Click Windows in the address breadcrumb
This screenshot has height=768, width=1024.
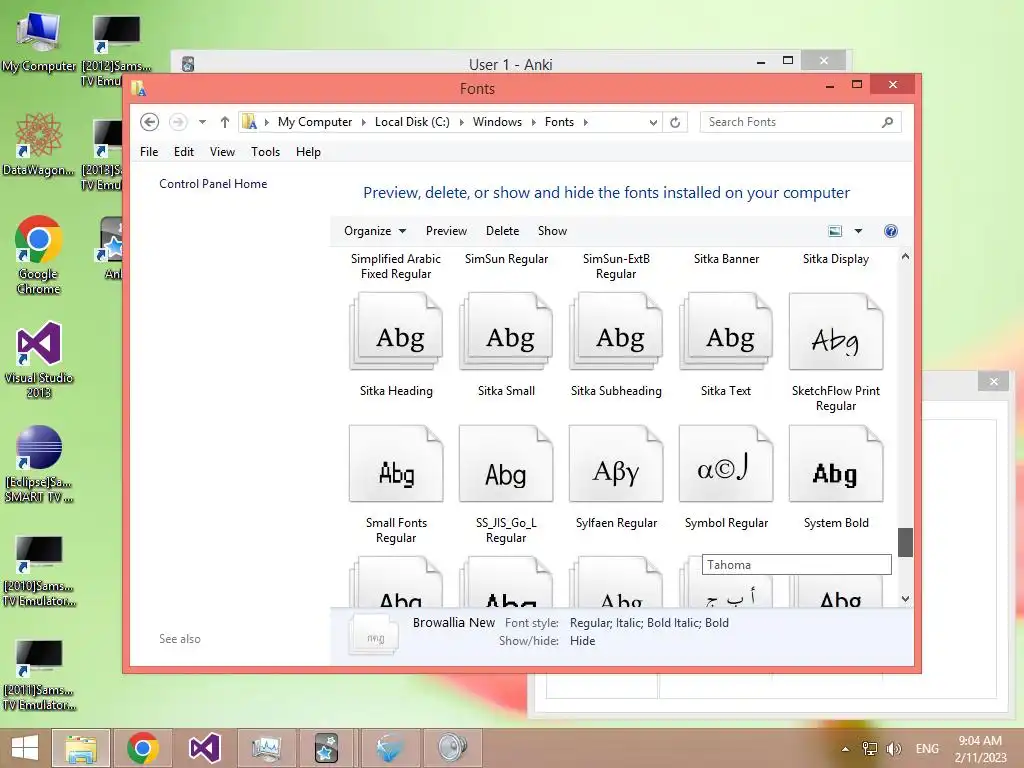coord(498,122)
